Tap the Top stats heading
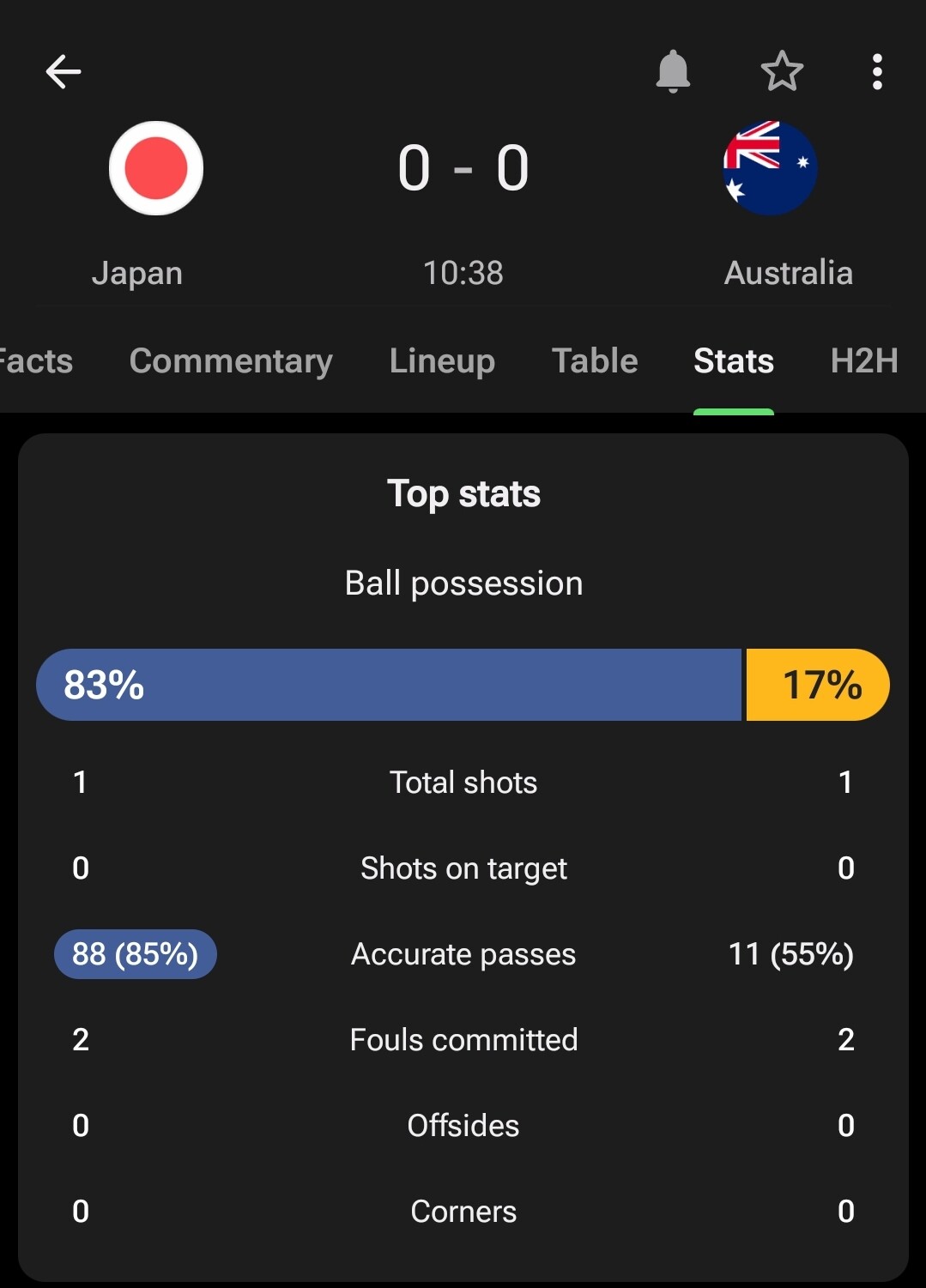Viewport: 926px width, 1288px height. tap(463, 493)
